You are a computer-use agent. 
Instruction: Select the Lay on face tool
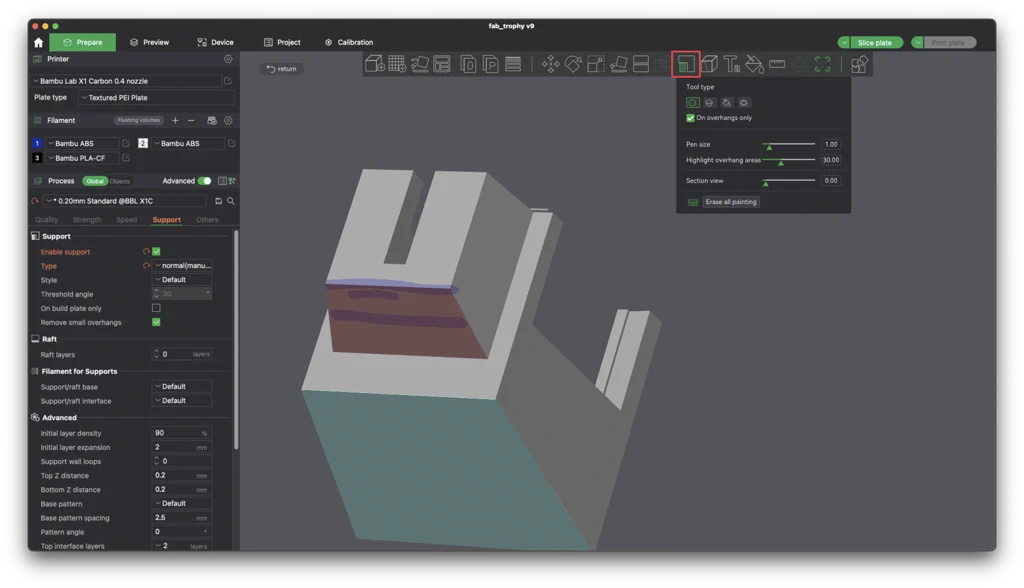click(618, 64)
